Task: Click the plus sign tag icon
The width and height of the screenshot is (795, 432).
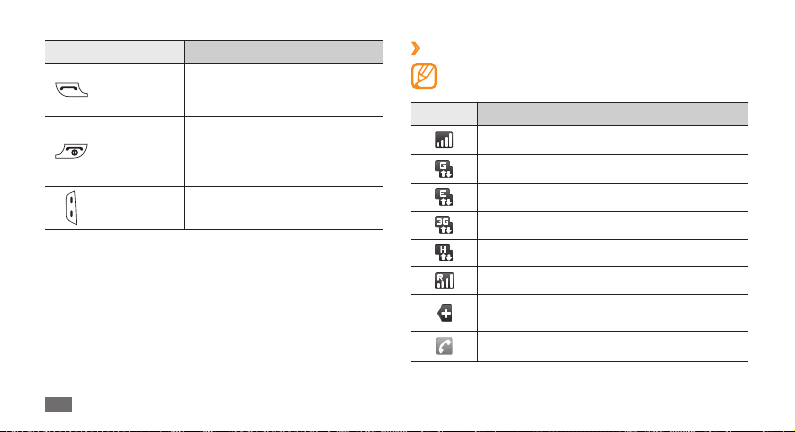Action: 445,313
